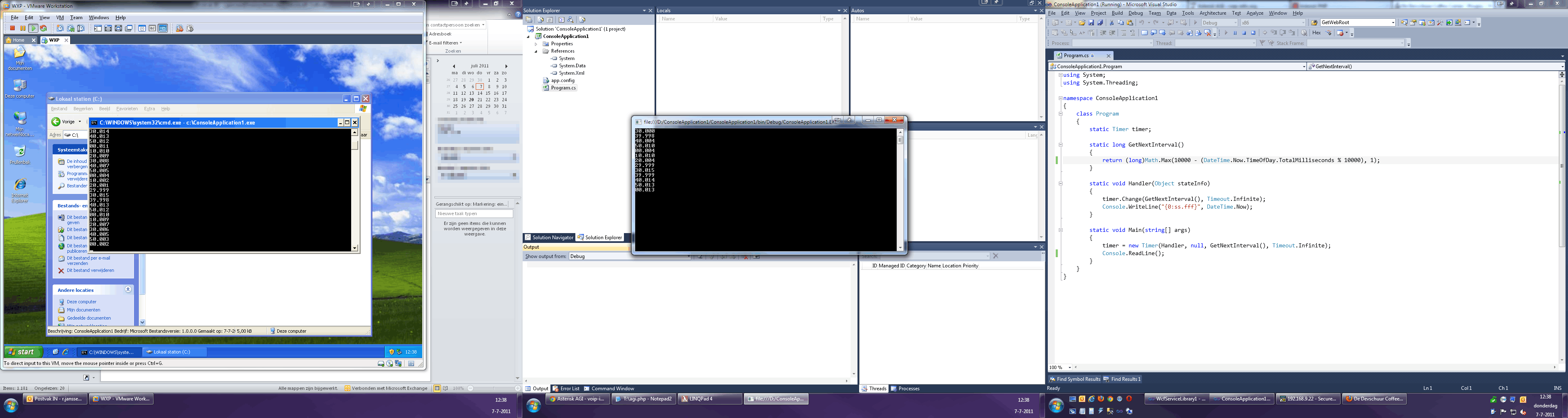
Task: Click Find in Files icon beside GetWebRoot box
Action: 1314,22
